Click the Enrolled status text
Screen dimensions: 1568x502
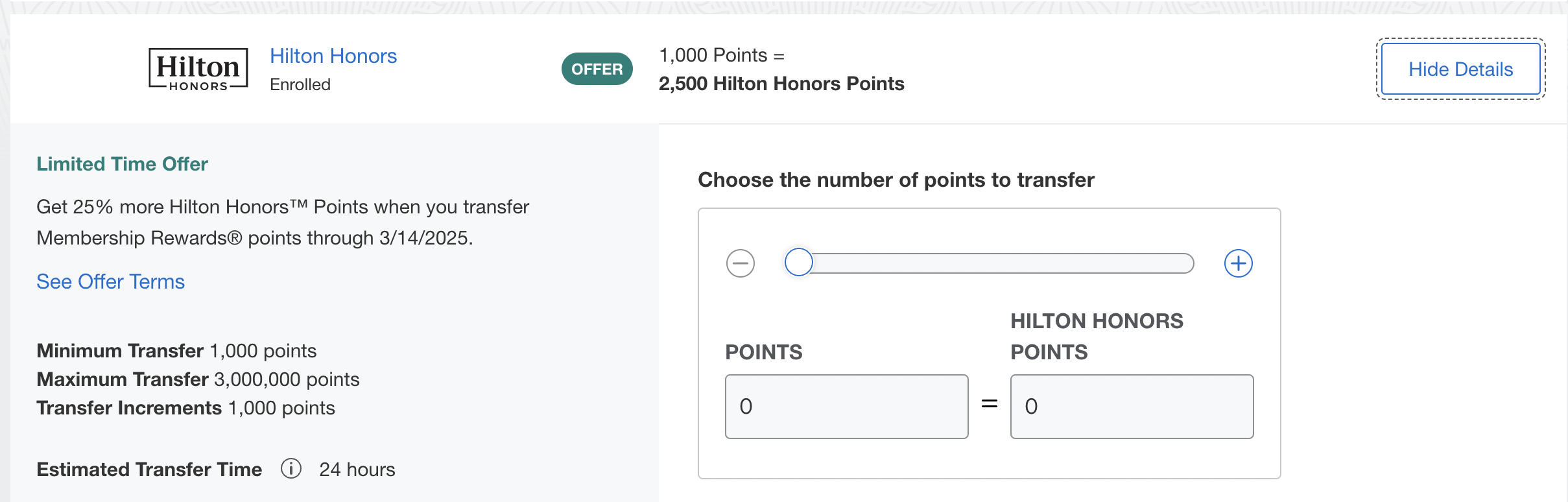click(x=300, y=85)
